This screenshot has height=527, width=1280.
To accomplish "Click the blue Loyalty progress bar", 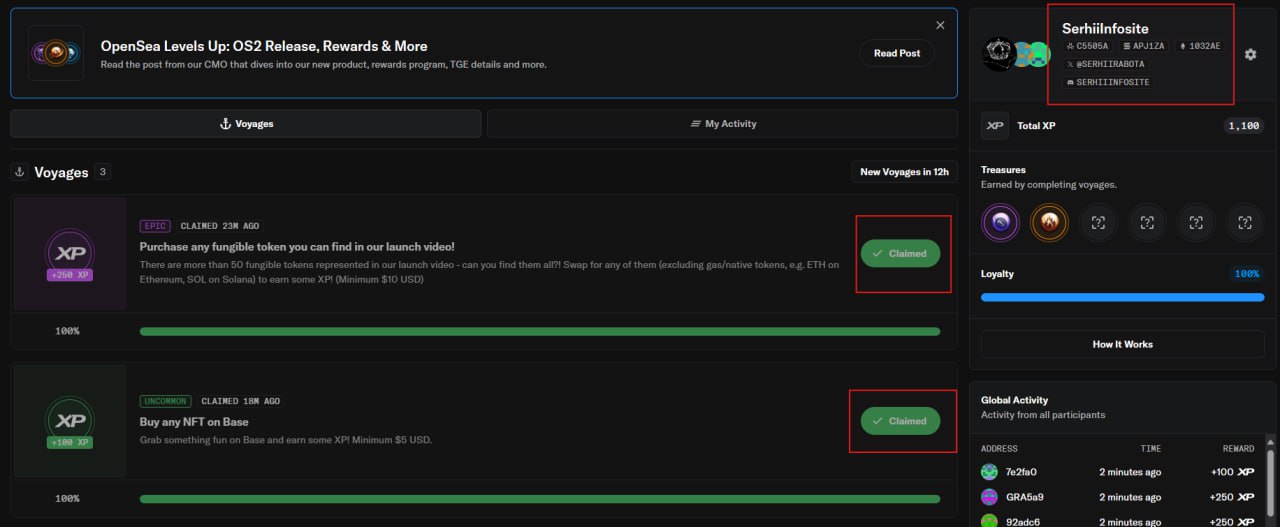I will coord(1122,297).
